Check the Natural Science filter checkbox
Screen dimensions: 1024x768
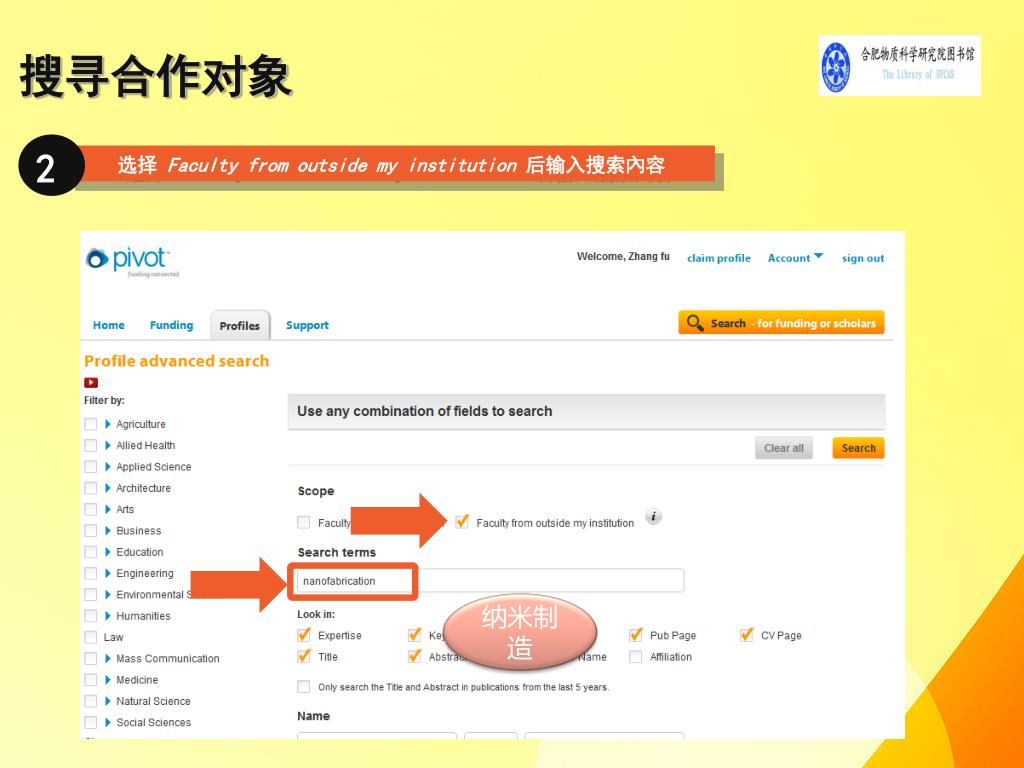tap(91, 701)
